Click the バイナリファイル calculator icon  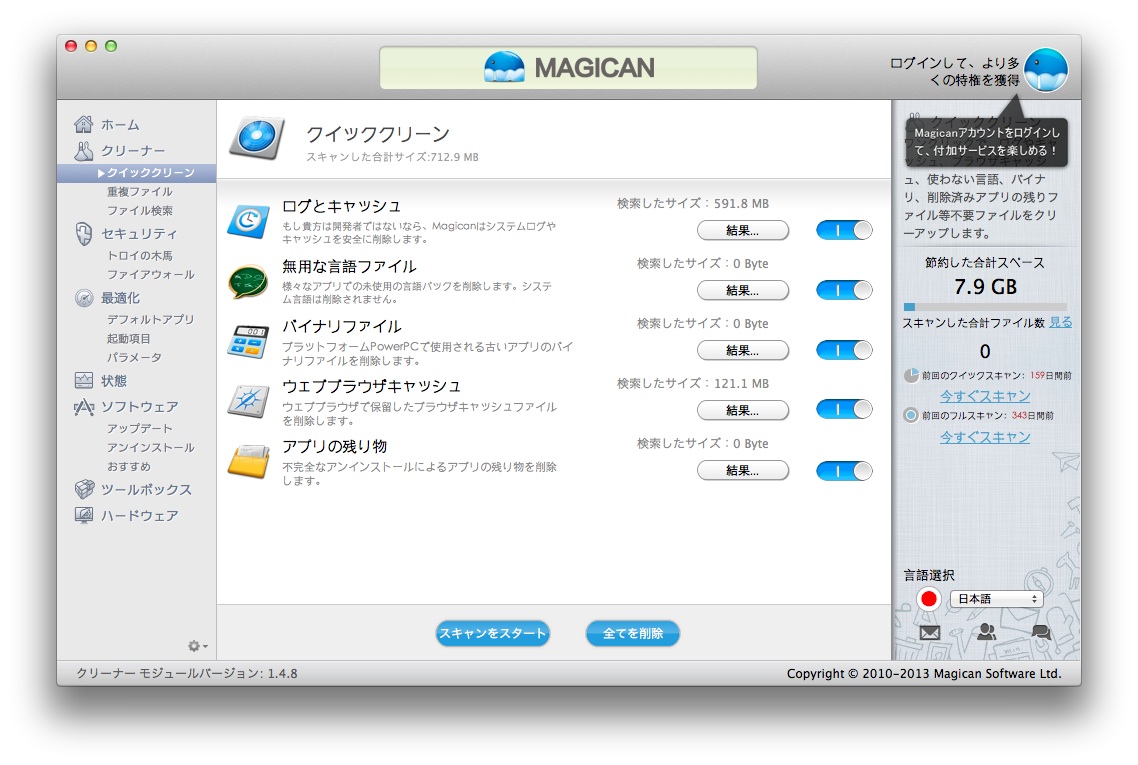[248, 342]
